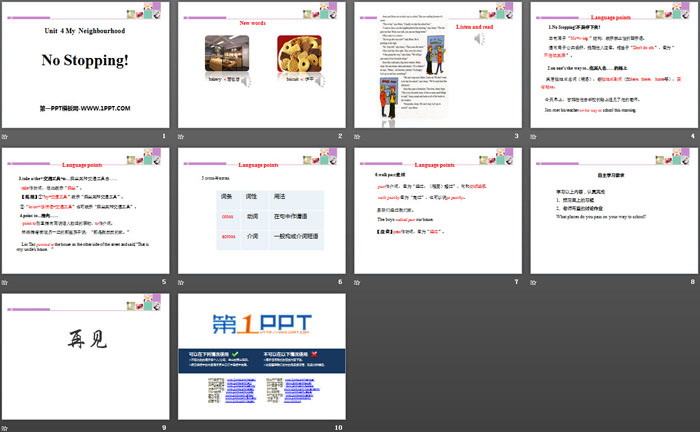Click slide number 2 label
Screen dimensions: 700x432
point(340,136)
